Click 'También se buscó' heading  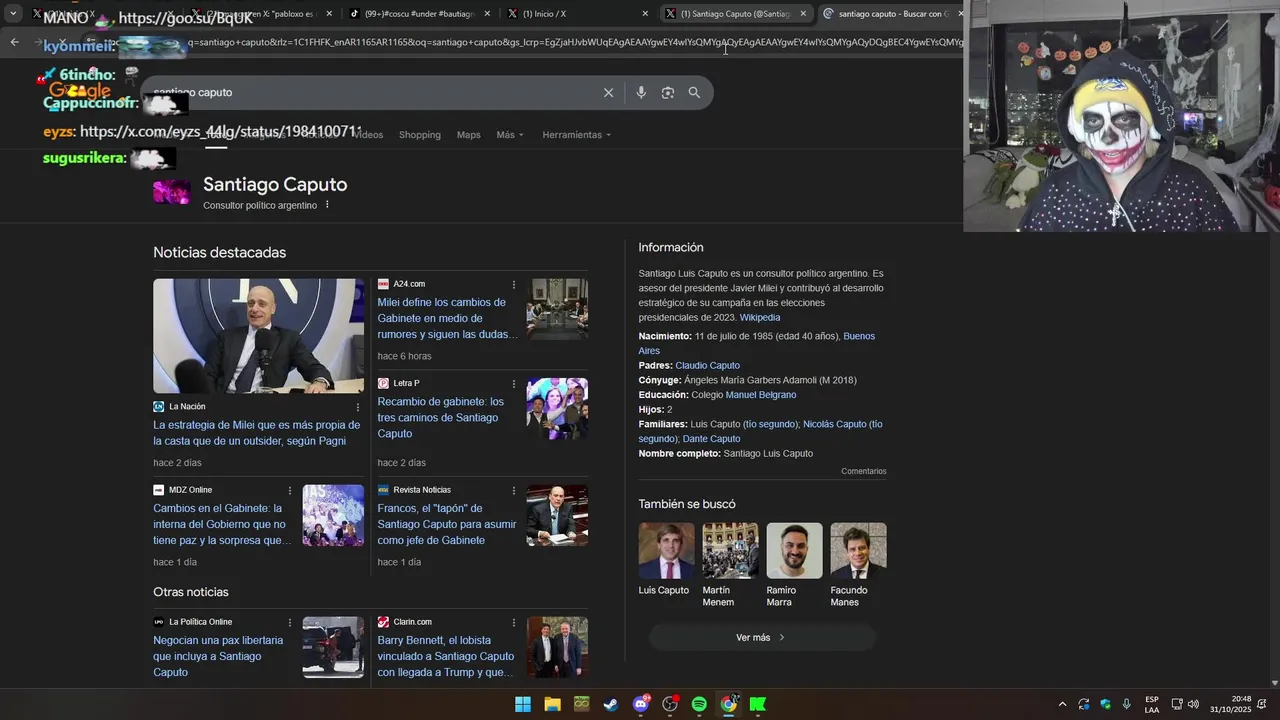point(687,504)
